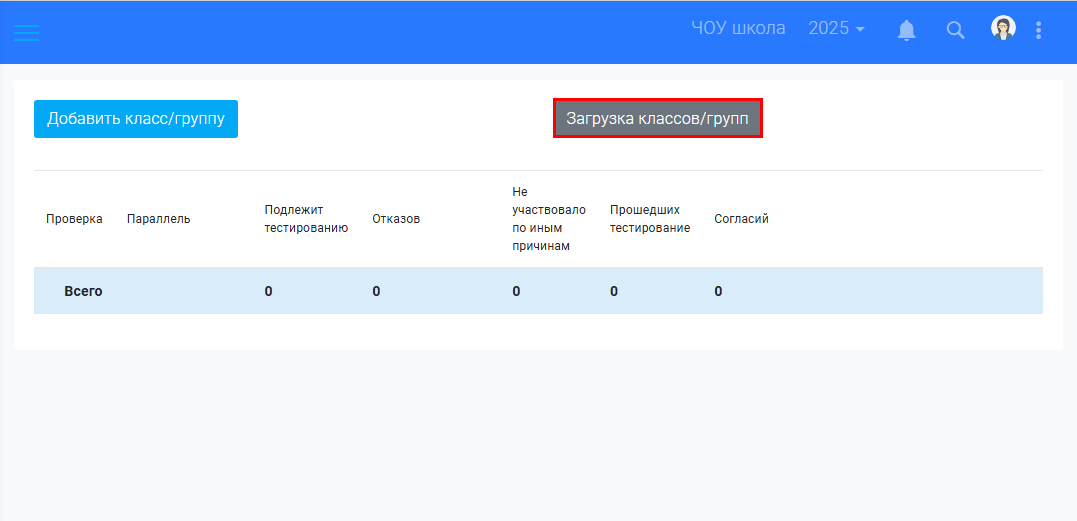Expand the 2025 year dropdown
The image size is (1077, 521).
(836, 28)
